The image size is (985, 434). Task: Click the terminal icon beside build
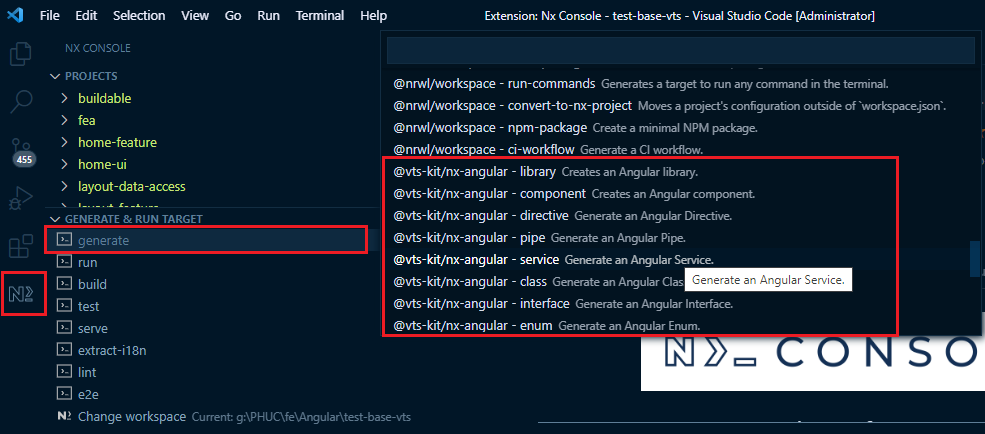click(64, 284)
